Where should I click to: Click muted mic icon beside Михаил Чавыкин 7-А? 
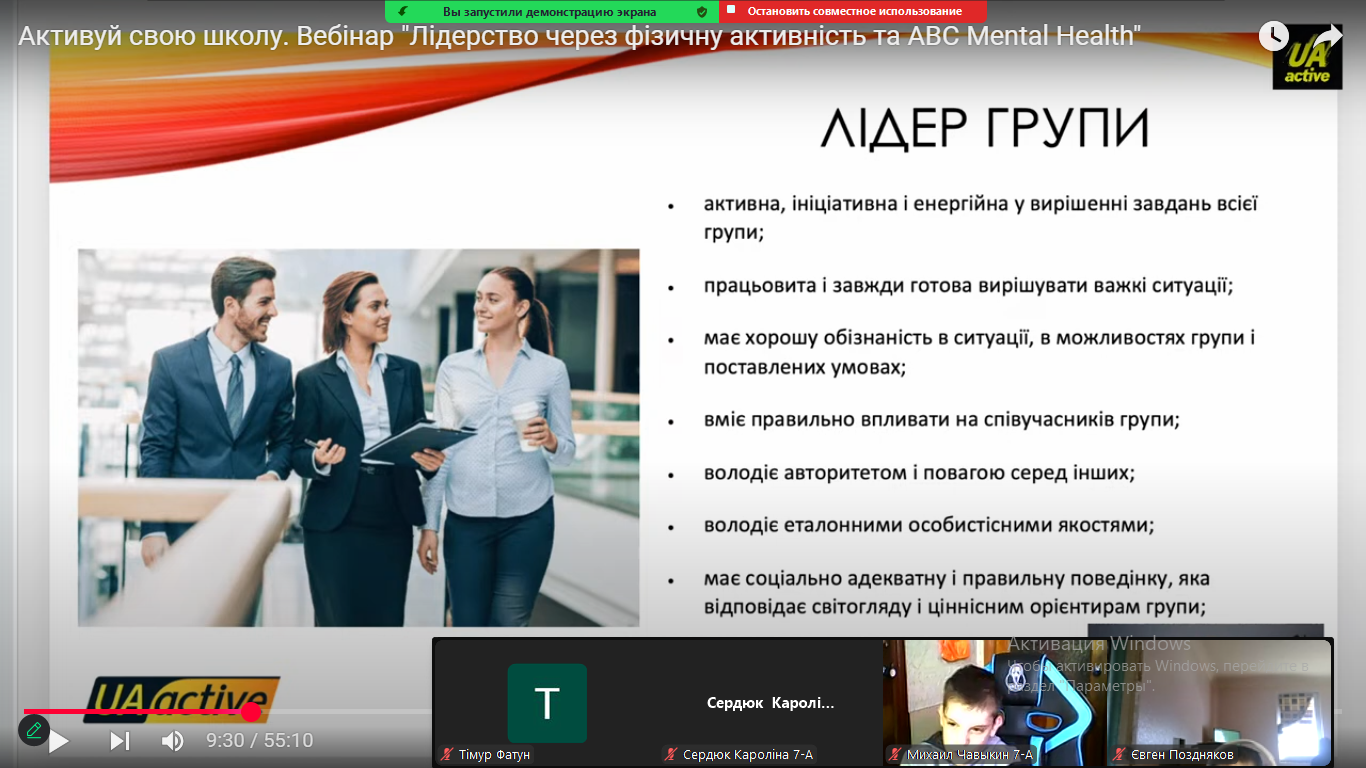coord(895,754)
